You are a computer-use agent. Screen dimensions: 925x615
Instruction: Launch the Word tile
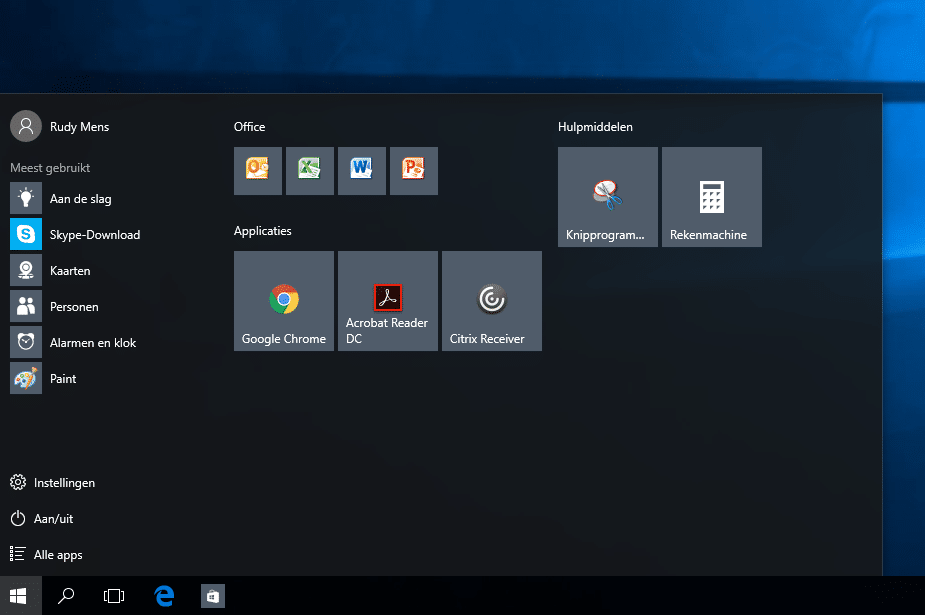tap(362, 171)
